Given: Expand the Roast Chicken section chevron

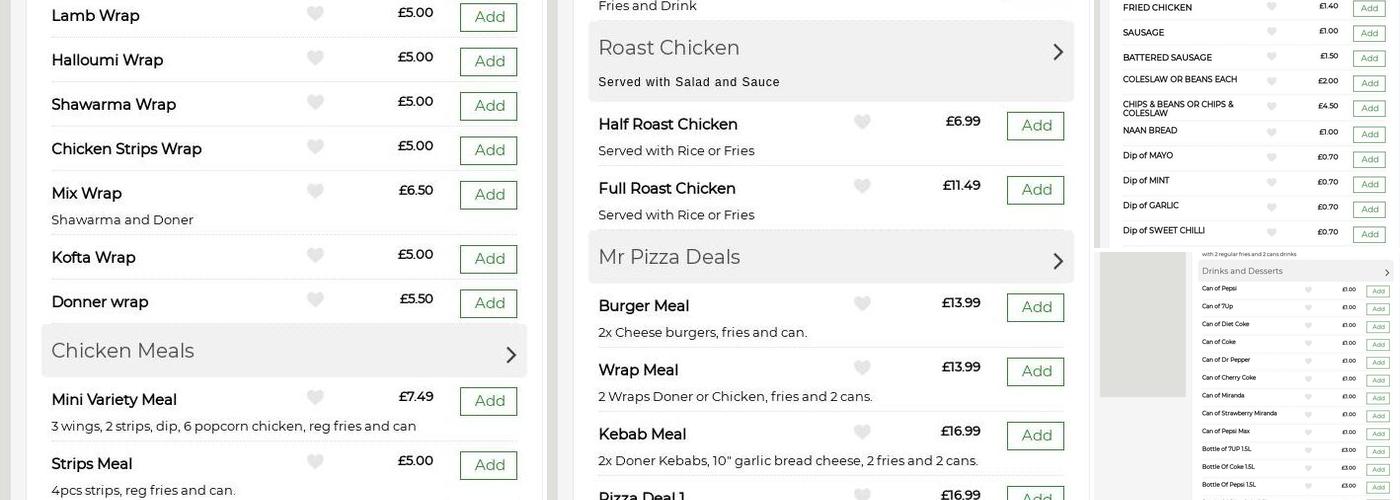Looking at the screenshot, I should click(1058, 51).
